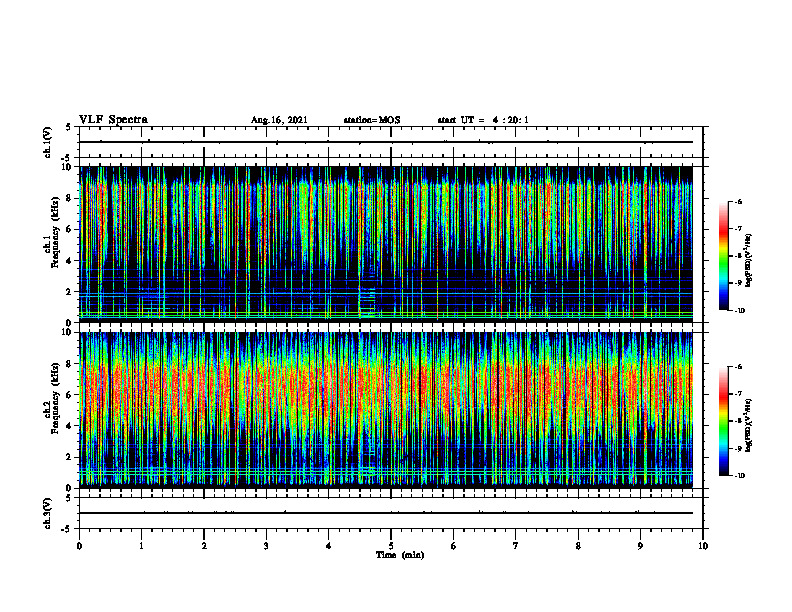The height and width of the screenshot is (612, 792).
Task: Click time-axis tick label "1"
Action: [141, 546]
